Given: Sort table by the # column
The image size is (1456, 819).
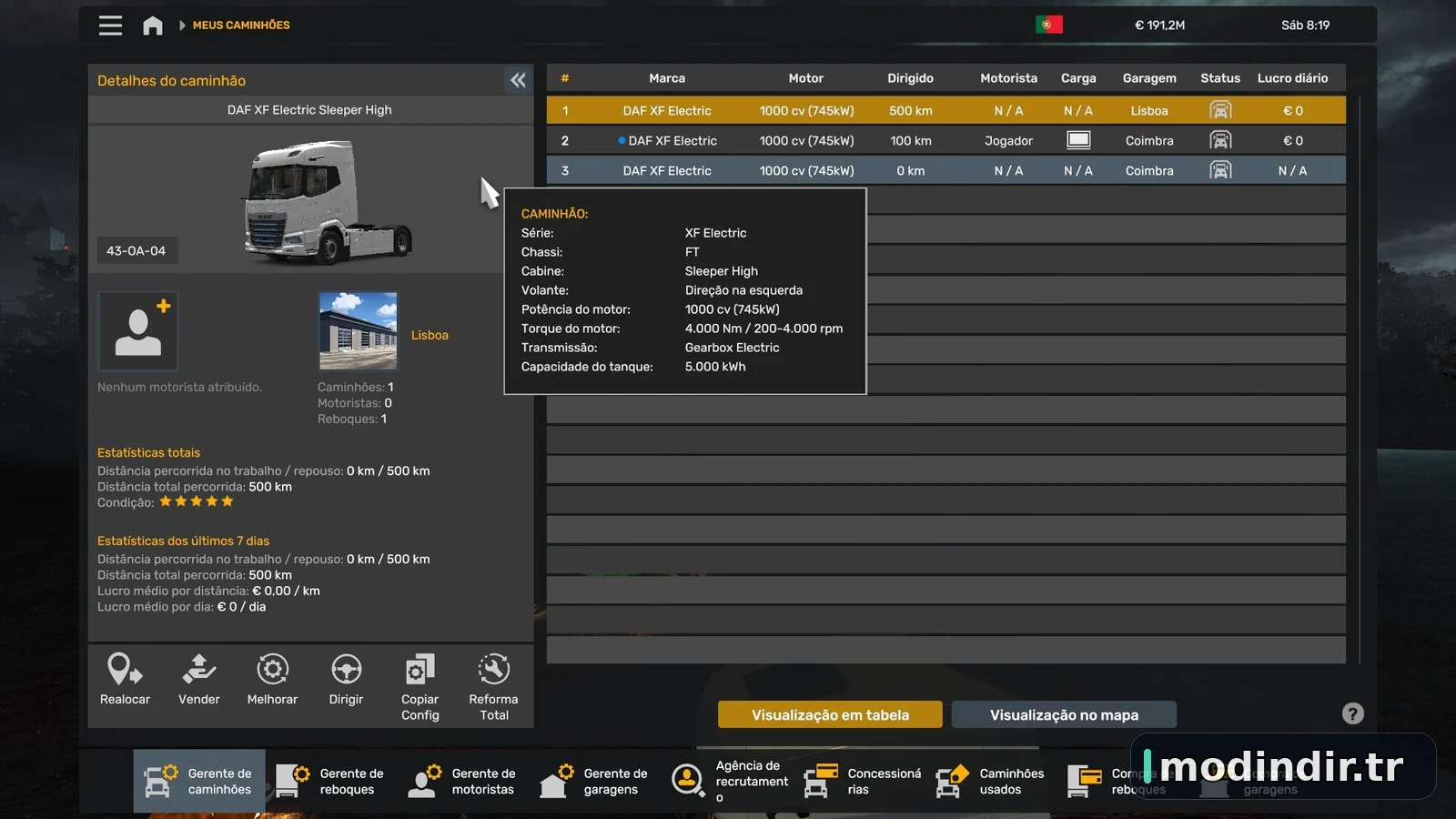Looking at the screenshot, I should pos(565,78).
